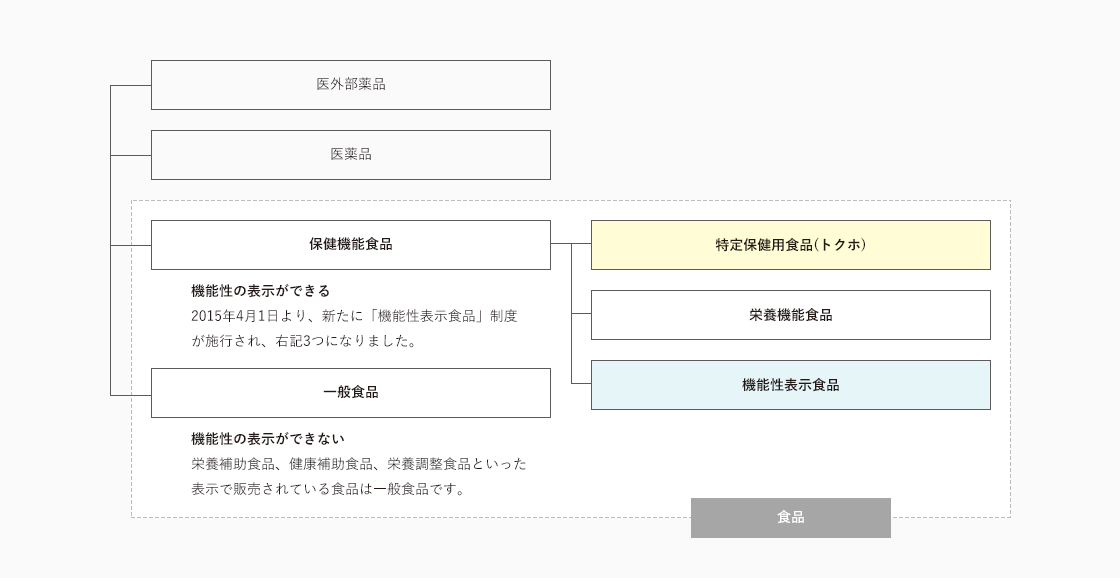1120x578 pixels.
Task: Click the heading 機能性の表示ができる
Action: coord(260,291)
